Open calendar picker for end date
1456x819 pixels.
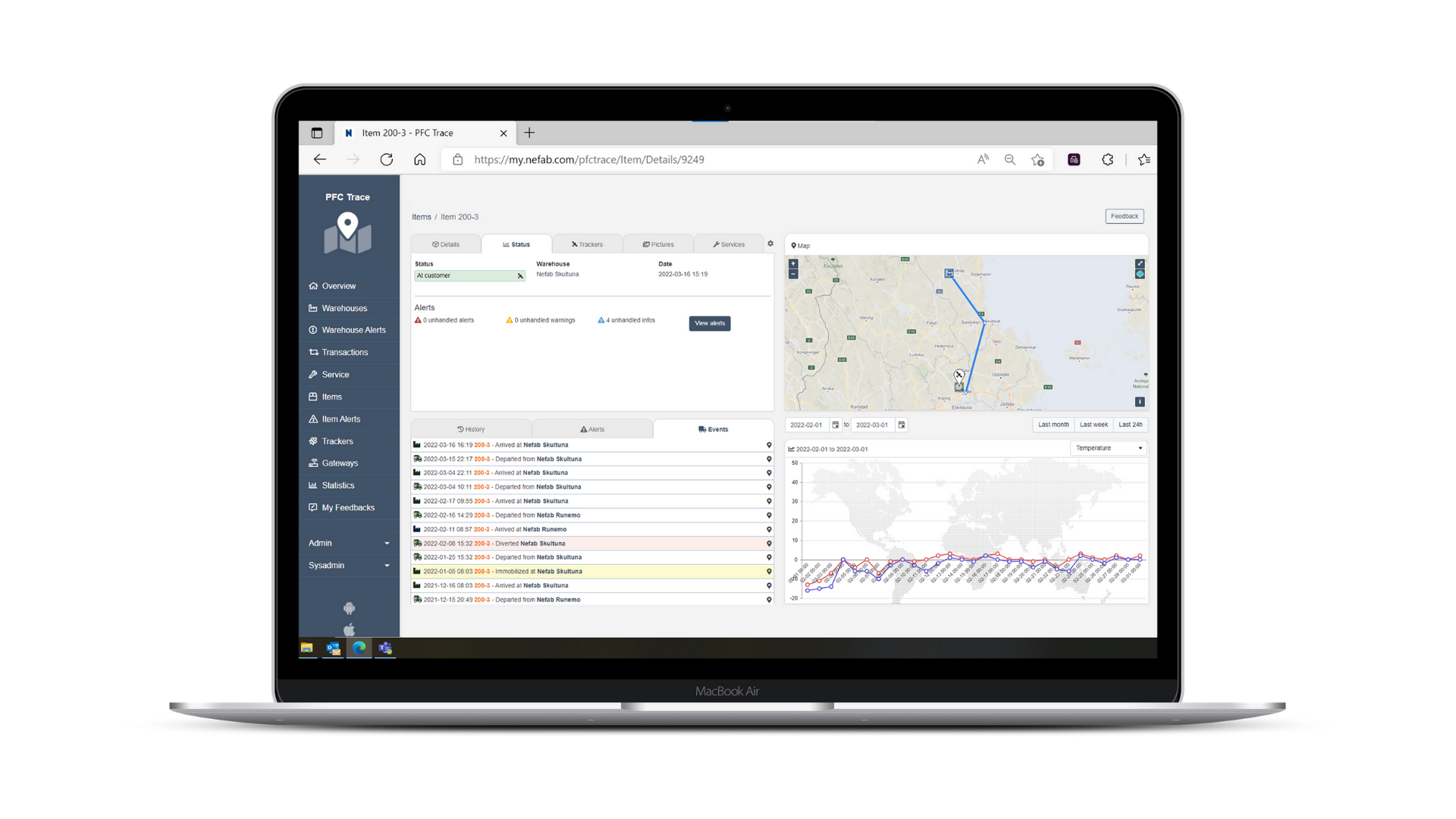coord(902,425)
